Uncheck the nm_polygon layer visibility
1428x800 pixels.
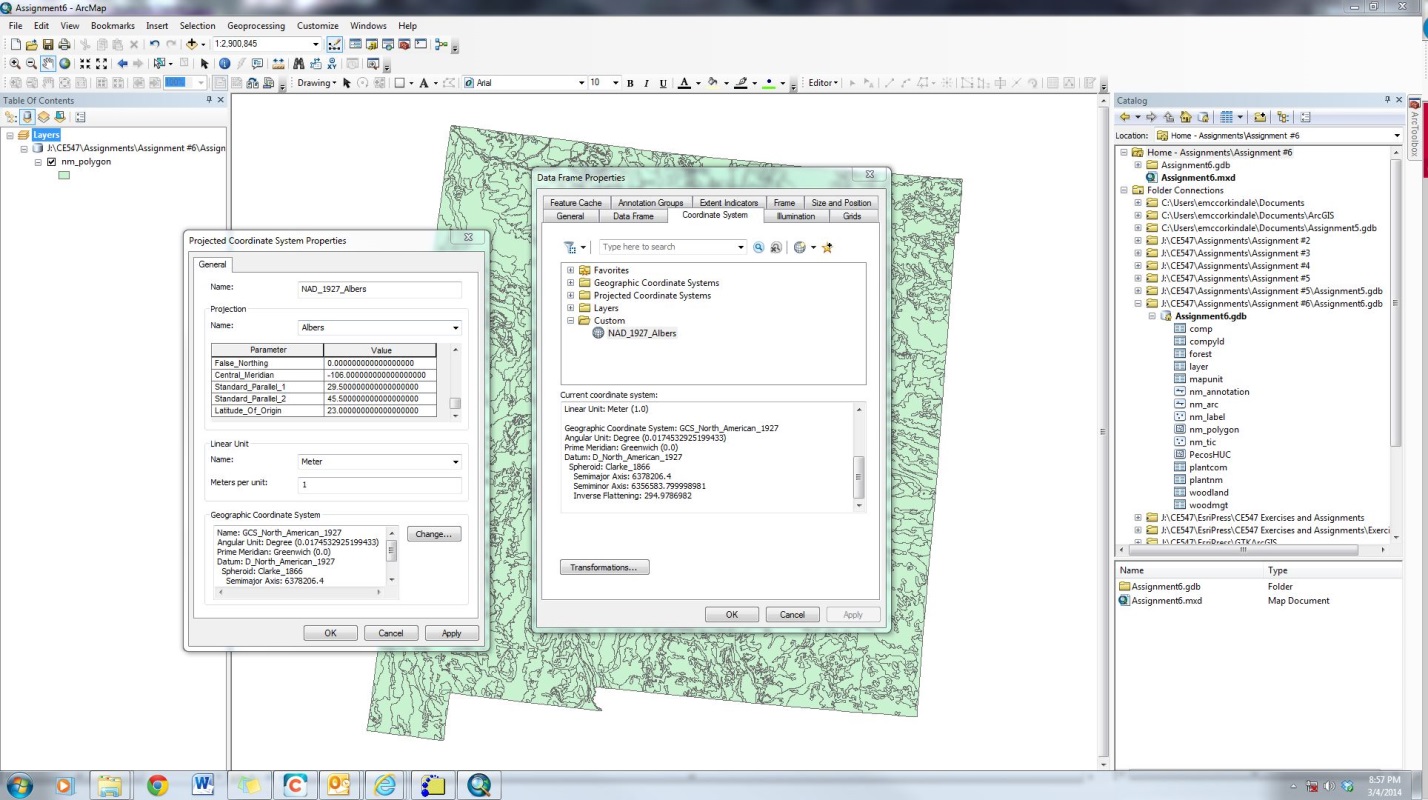(51, 161)
